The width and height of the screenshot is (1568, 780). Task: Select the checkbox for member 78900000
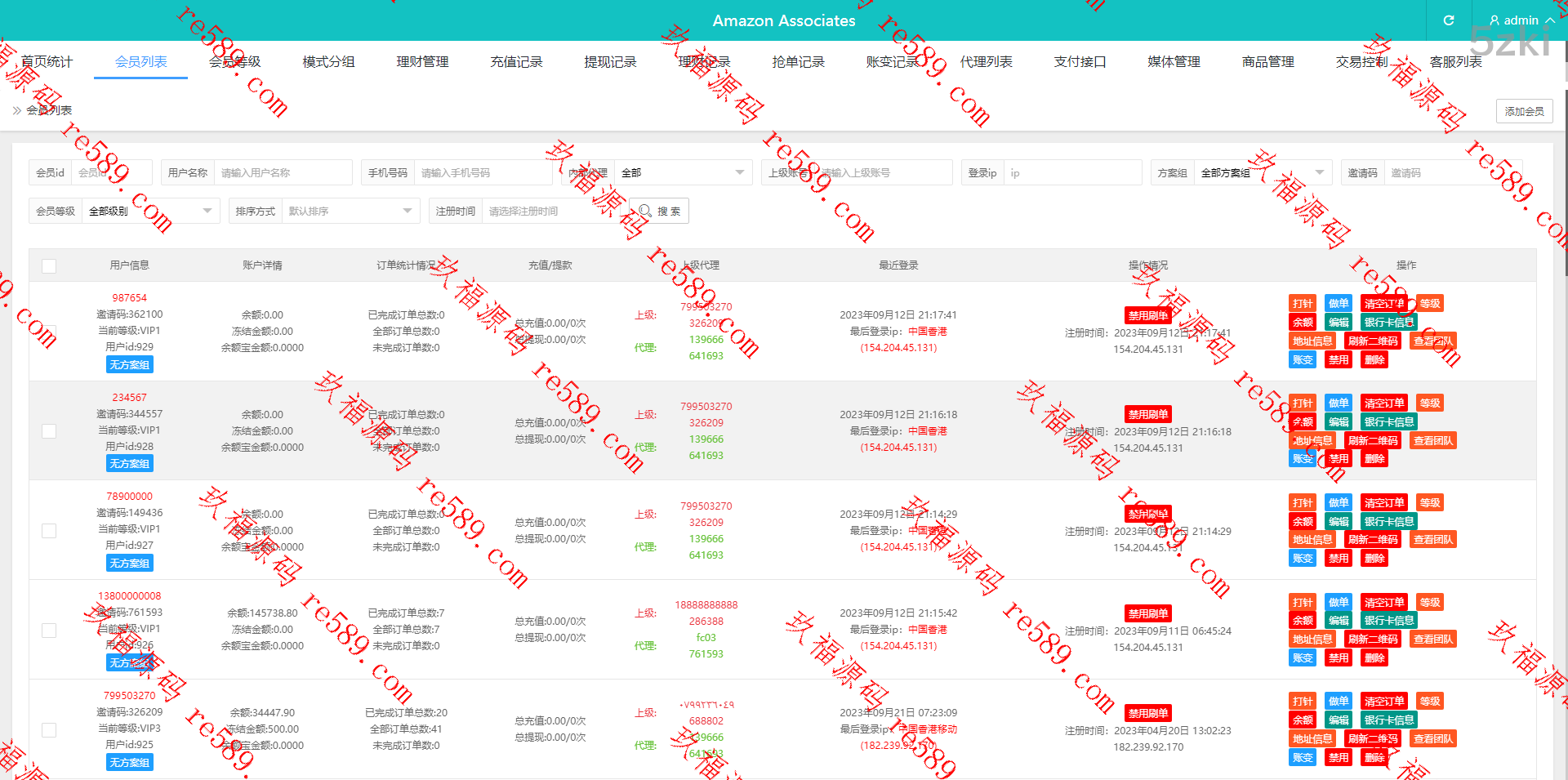(49, 531)
